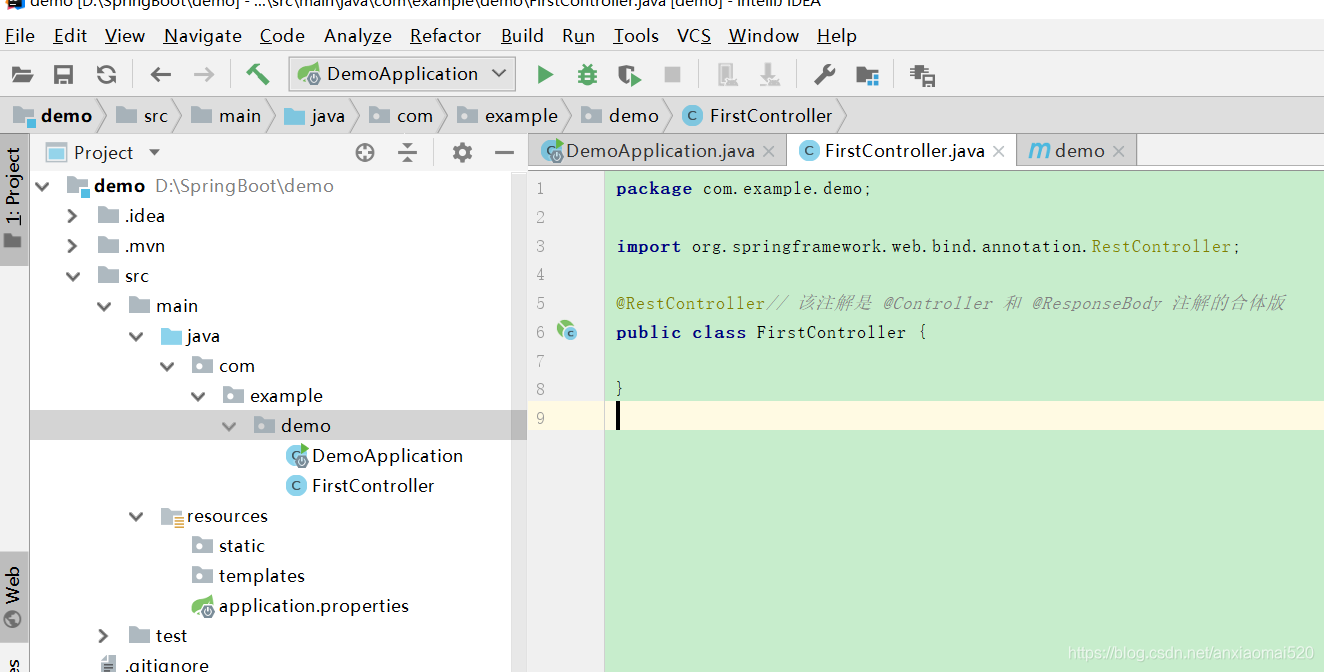The width and height of the screenshot is (1324, 672).
Task: Collapse the com package
Action: [x=167, y=366]
